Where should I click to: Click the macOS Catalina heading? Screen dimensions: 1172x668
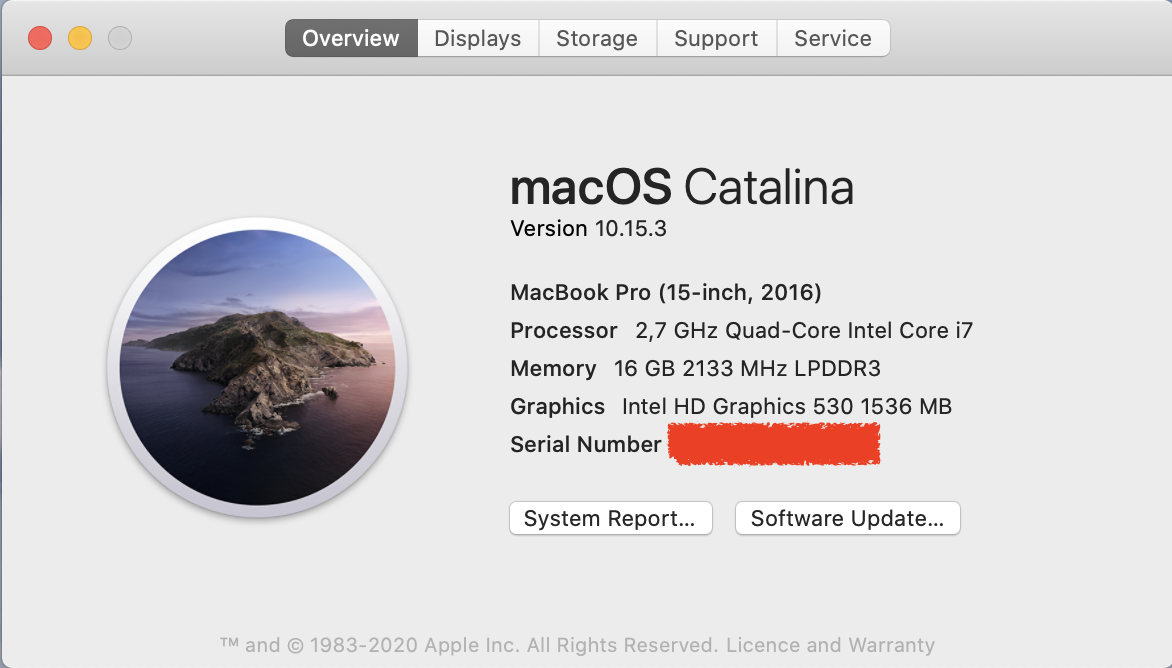682,186
